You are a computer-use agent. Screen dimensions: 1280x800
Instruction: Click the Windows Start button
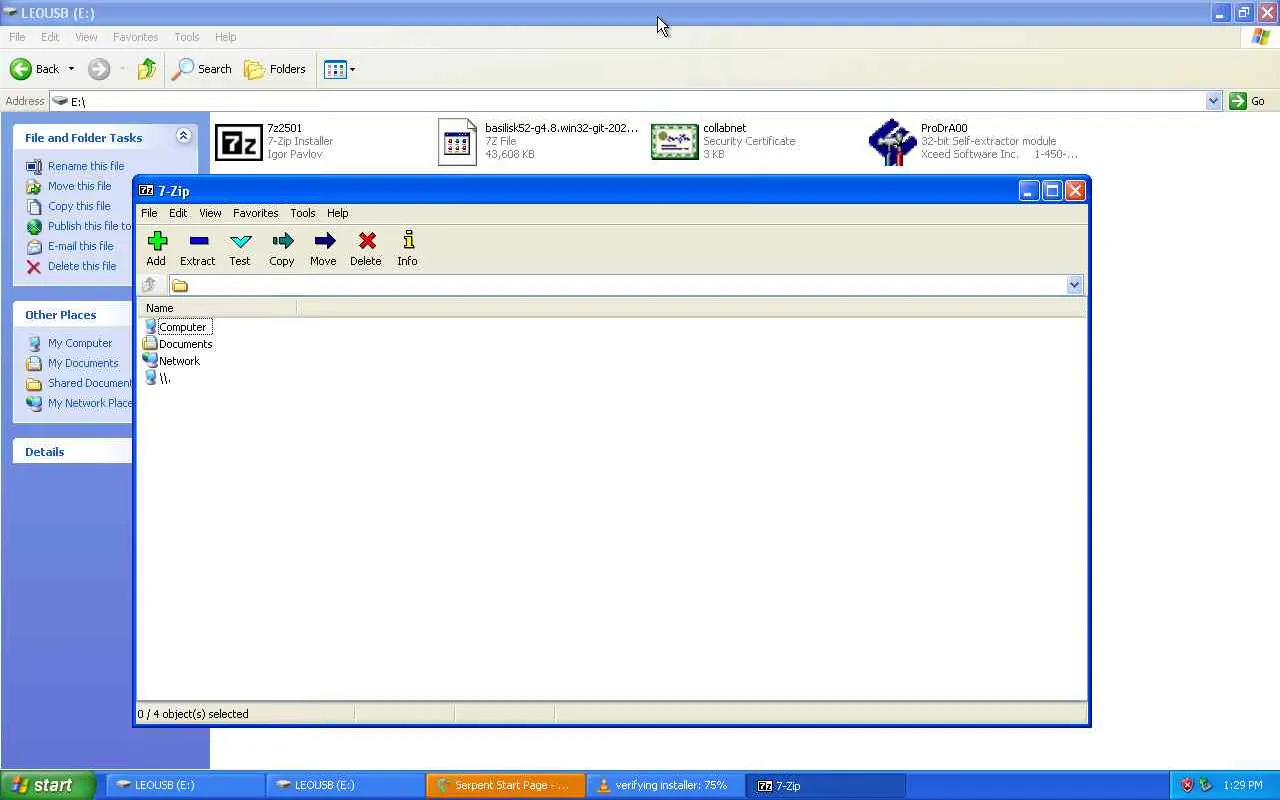point(47,785)
